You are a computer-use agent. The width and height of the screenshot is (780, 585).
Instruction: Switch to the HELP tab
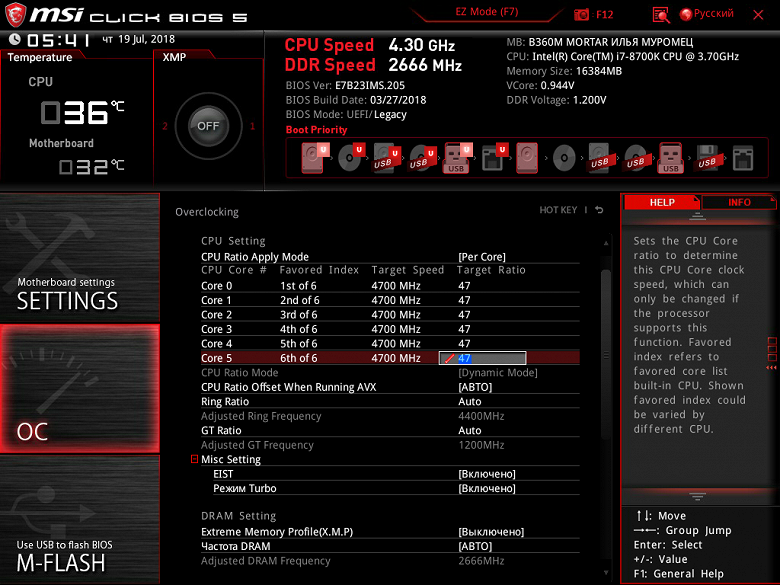[662, 202]
